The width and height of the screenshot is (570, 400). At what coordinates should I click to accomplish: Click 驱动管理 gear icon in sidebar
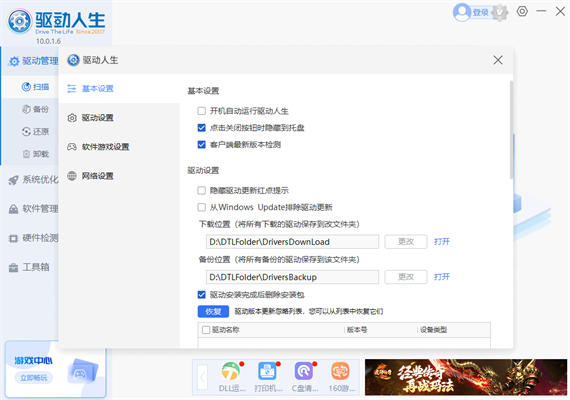(14, 61)
